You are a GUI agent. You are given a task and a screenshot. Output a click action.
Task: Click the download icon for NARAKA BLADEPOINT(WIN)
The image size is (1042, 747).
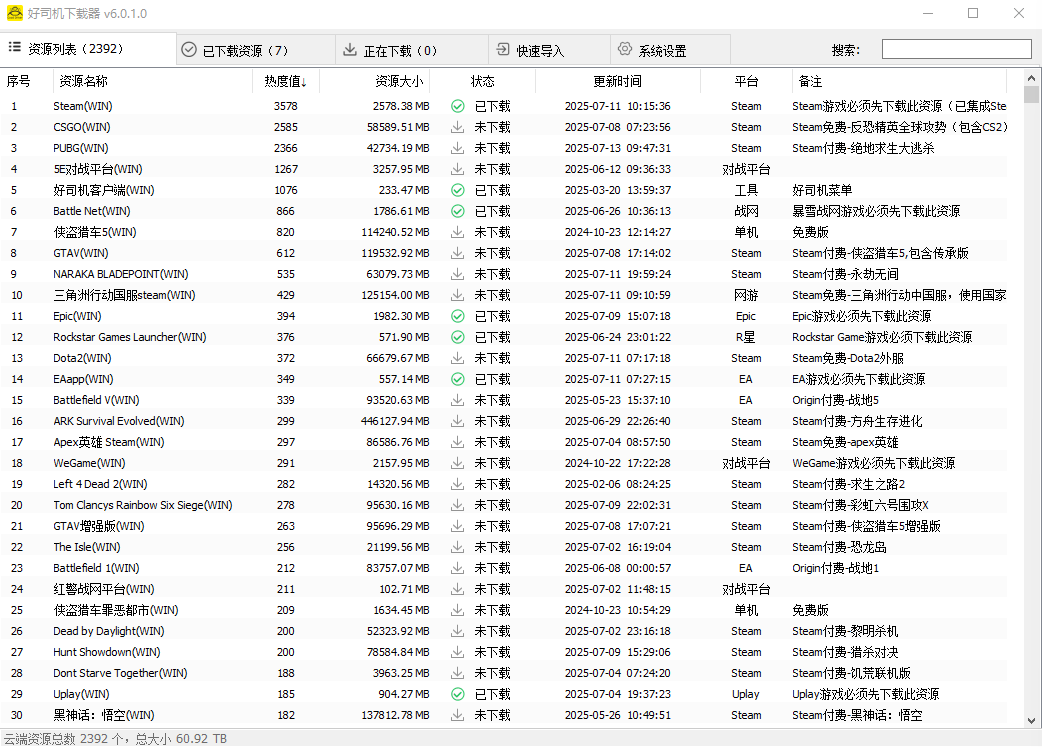(x=457, y=274)
